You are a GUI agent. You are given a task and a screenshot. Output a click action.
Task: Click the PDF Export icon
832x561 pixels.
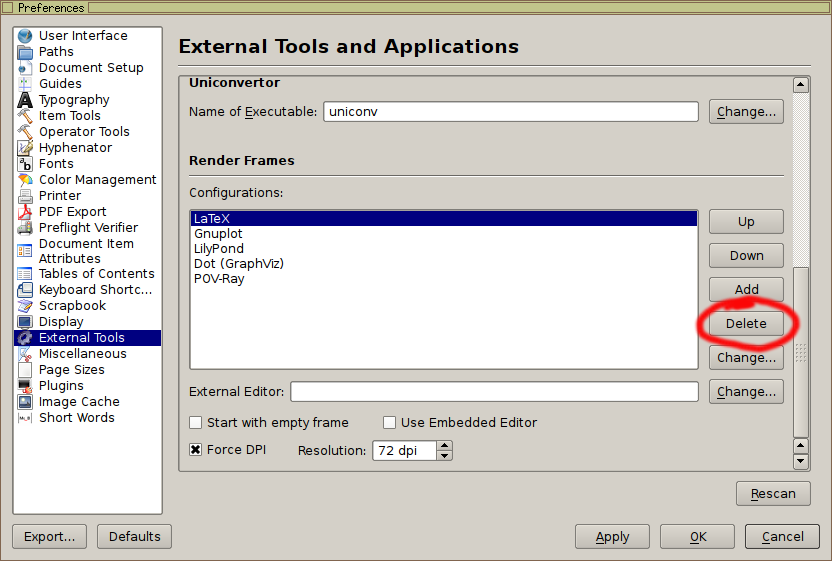tap(25, 212)
